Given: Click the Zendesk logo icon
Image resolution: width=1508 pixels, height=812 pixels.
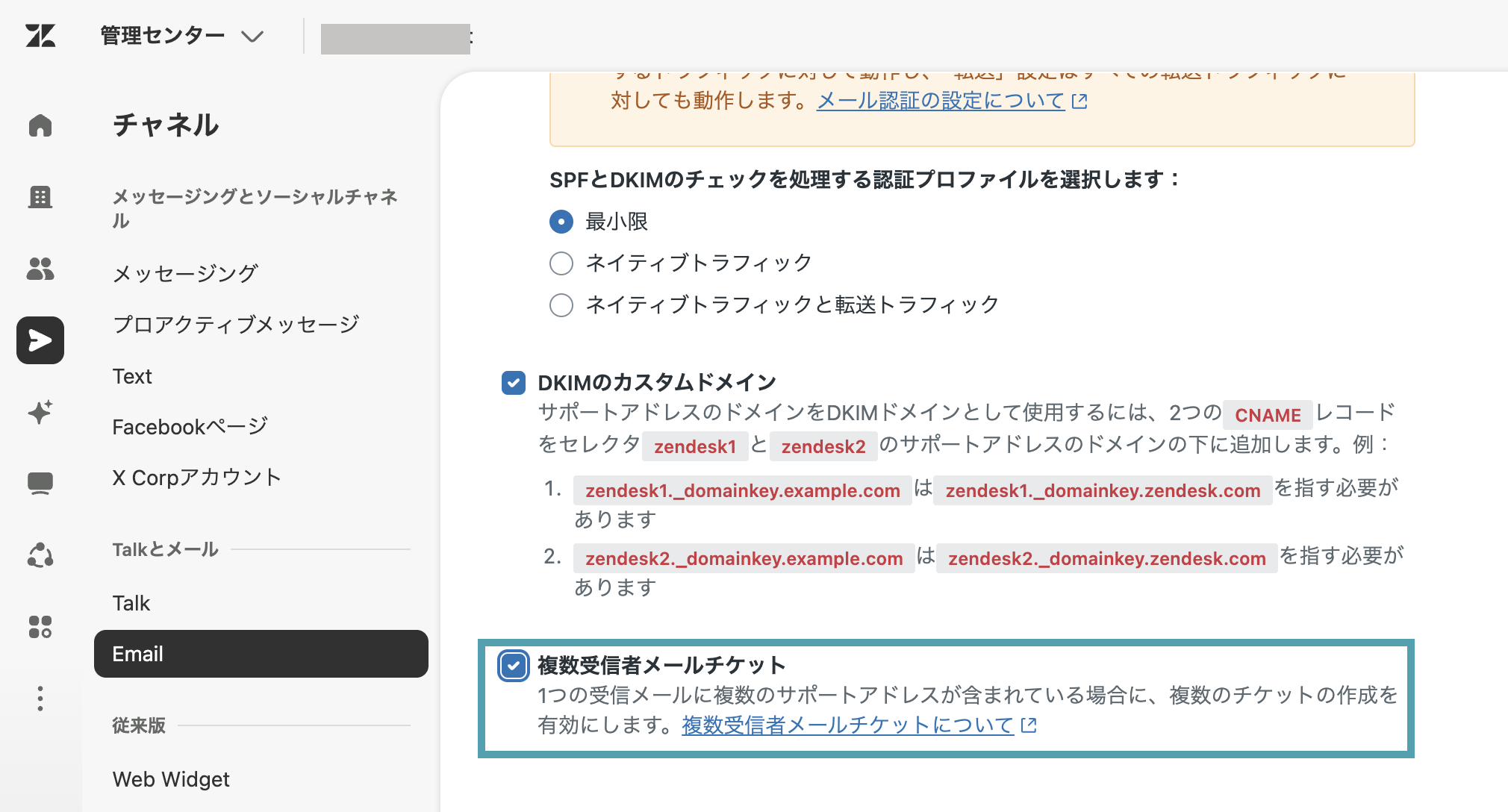Looking at the screenshot, I should (40, 35).
